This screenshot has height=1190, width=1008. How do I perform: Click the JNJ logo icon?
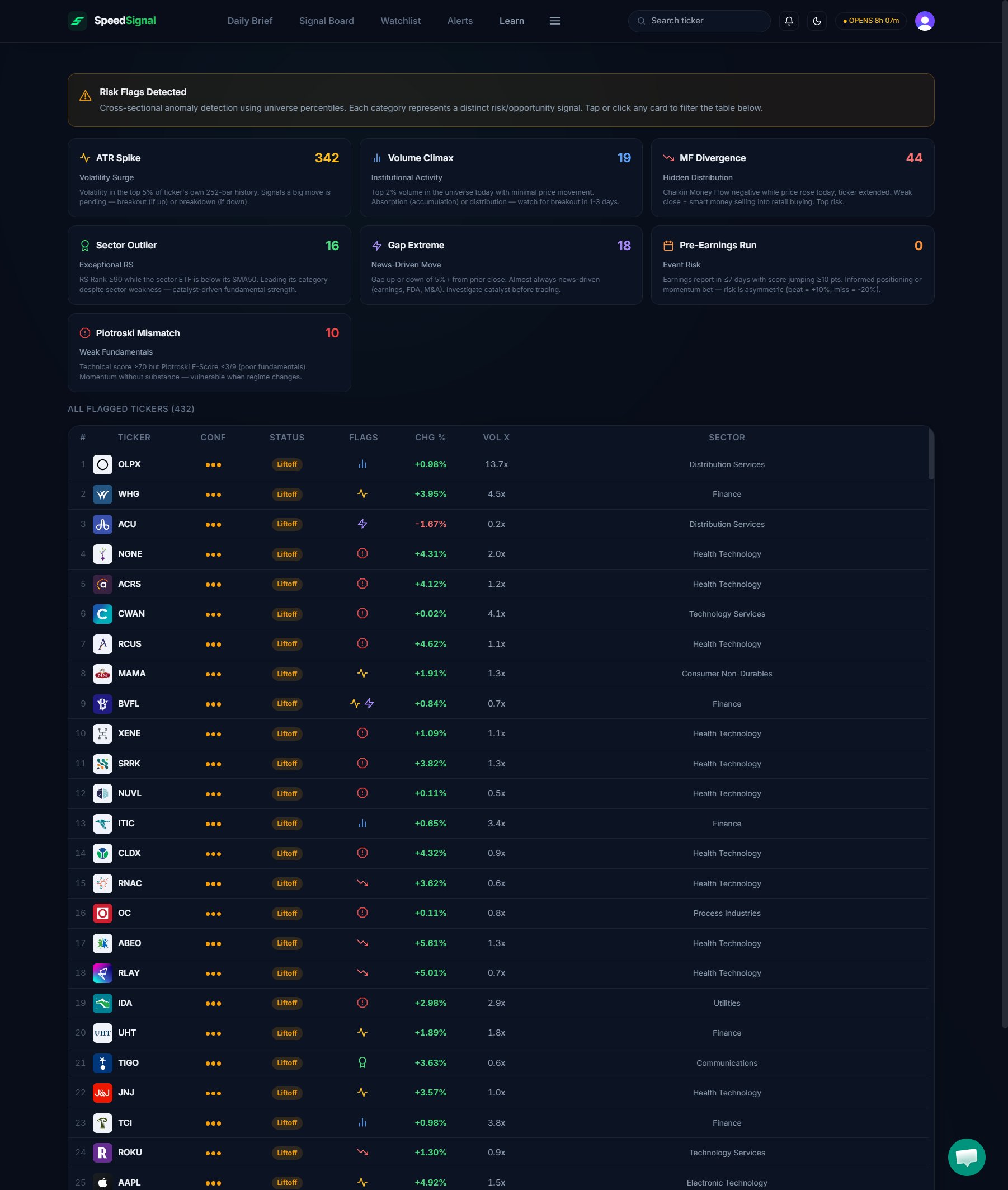[102, 1092]
